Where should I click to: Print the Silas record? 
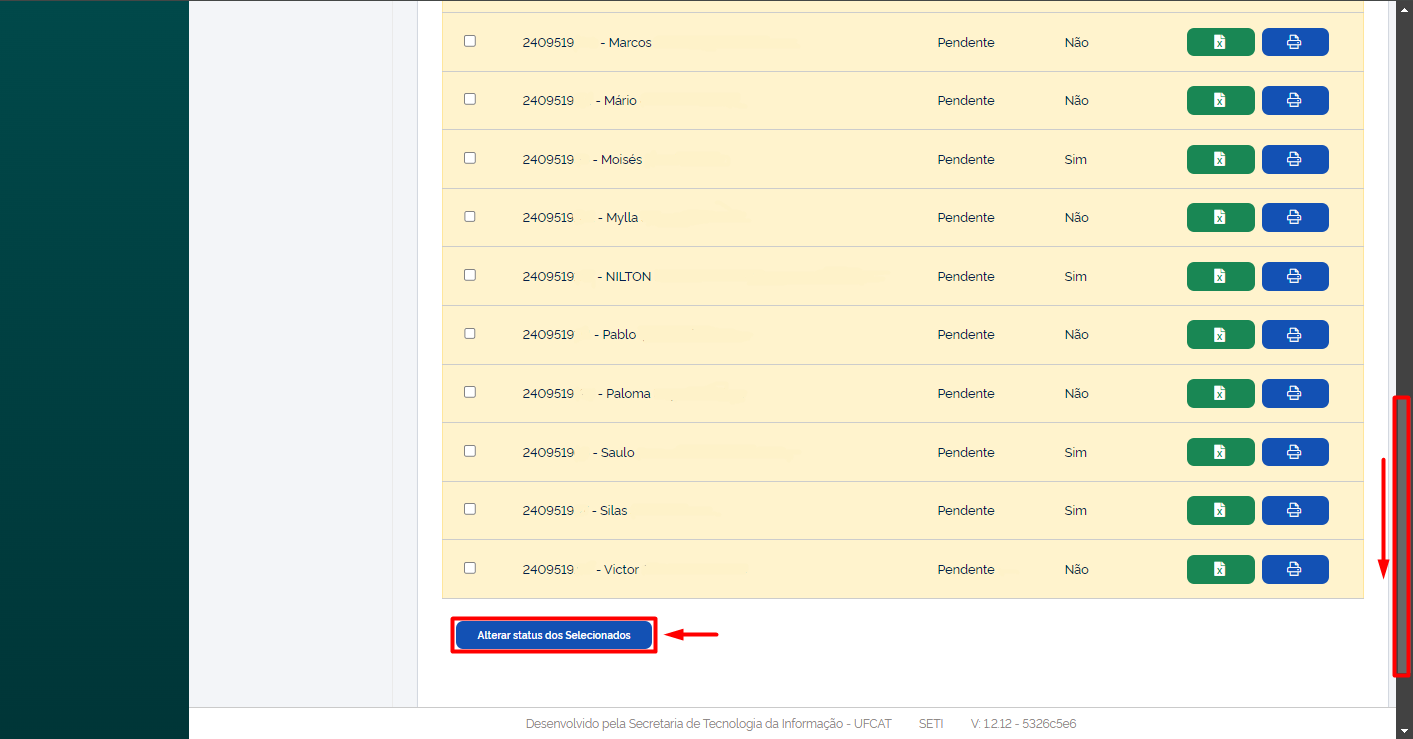(1295, 510)
